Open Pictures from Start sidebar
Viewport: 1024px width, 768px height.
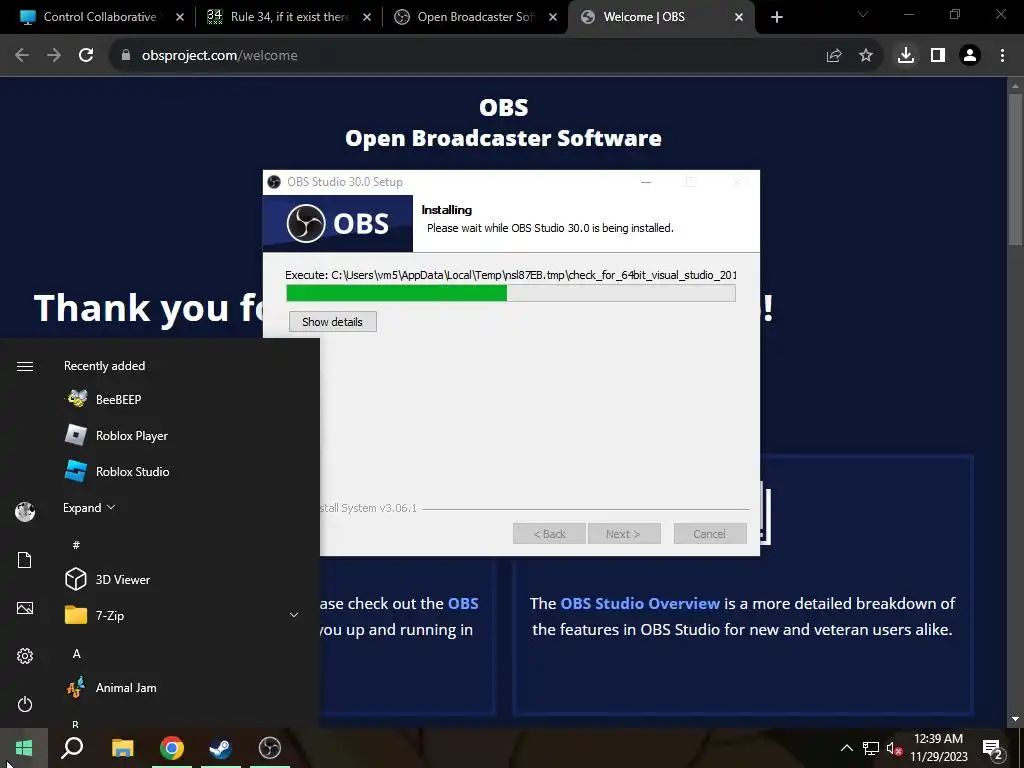pyautogui.click(x=25, y=608)
